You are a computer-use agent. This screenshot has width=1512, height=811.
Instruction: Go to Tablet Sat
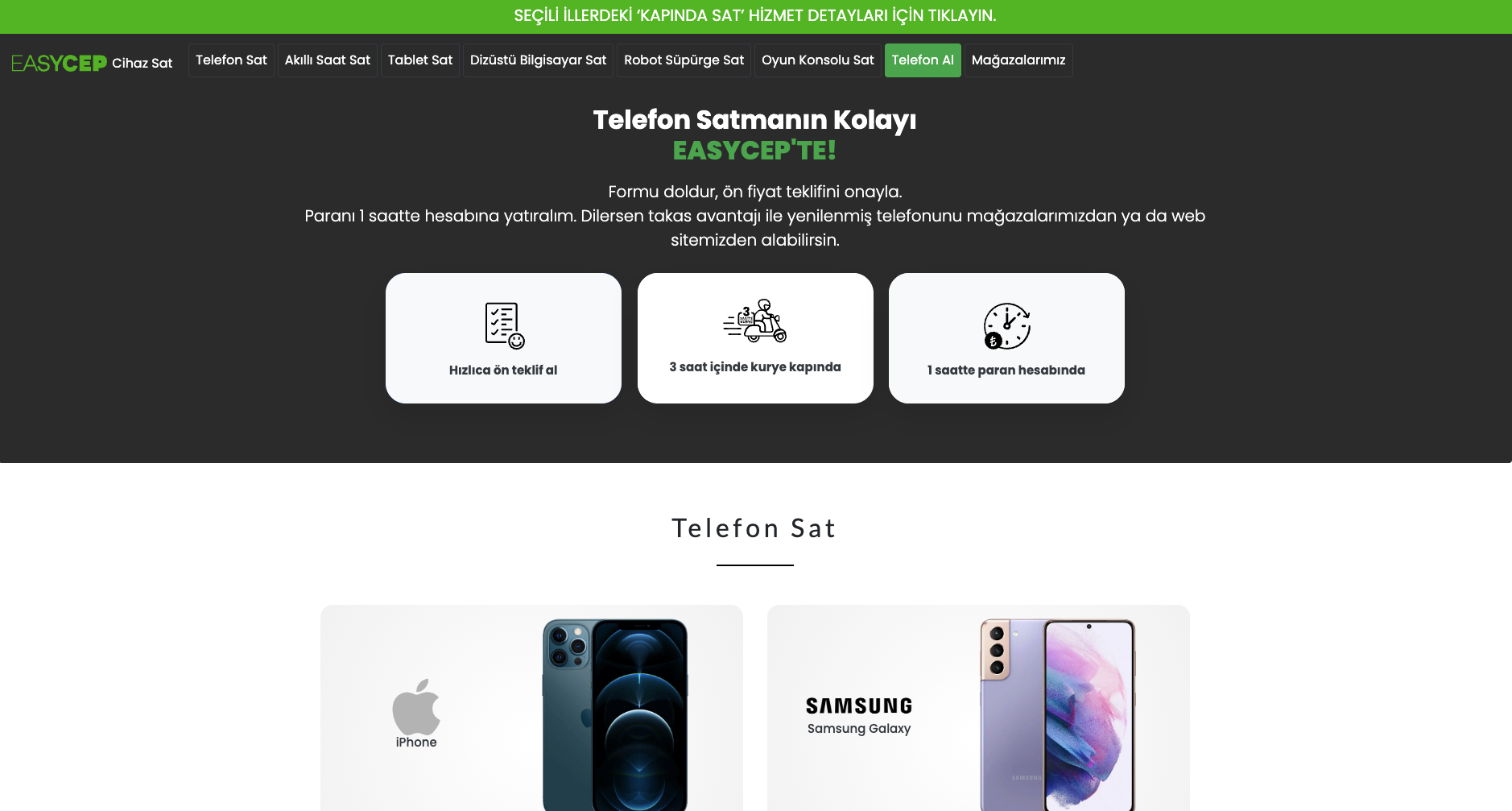[x=420, y=60]
